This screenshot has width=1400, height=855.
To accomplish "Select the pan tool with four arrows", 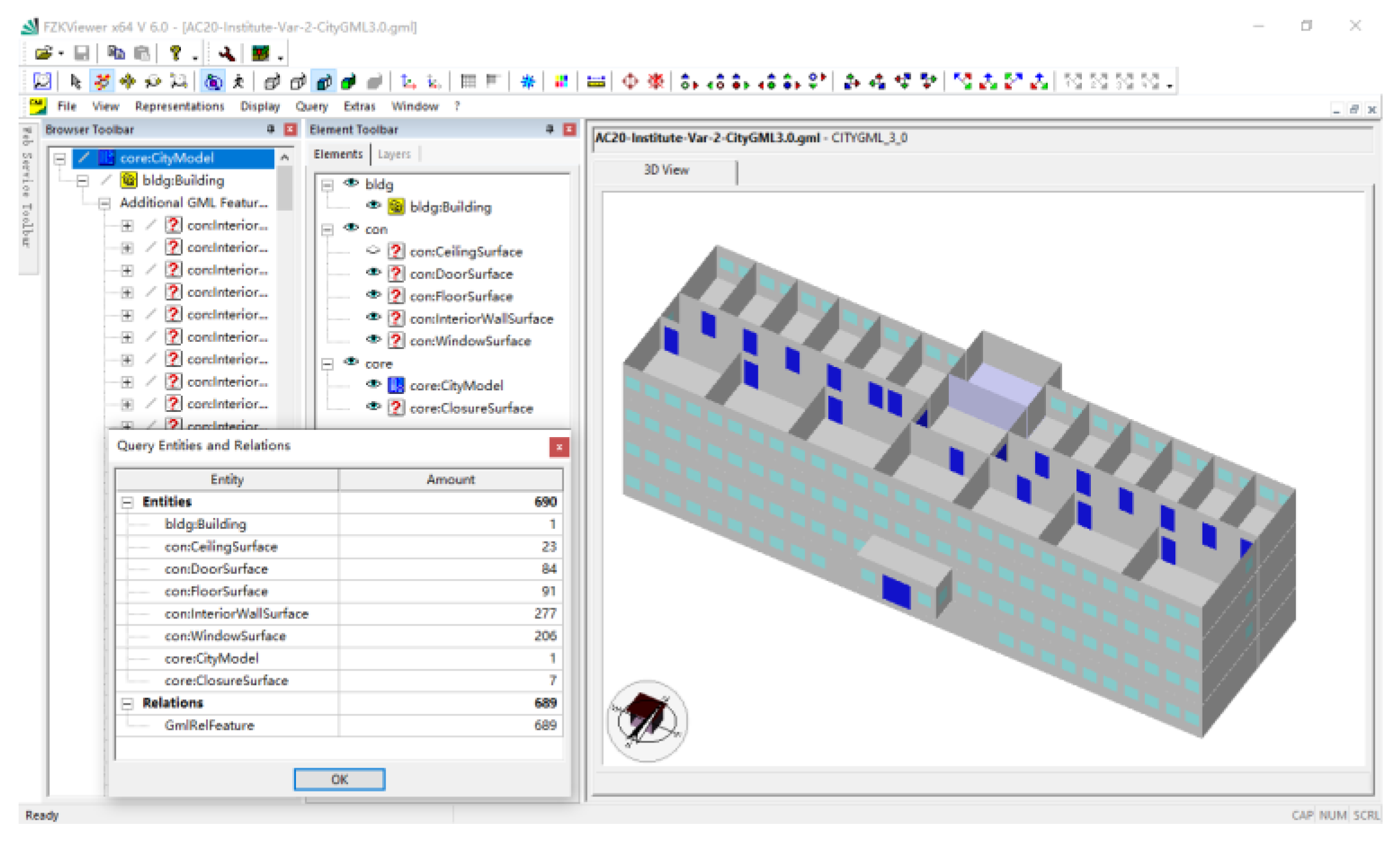I will (128, 81).
